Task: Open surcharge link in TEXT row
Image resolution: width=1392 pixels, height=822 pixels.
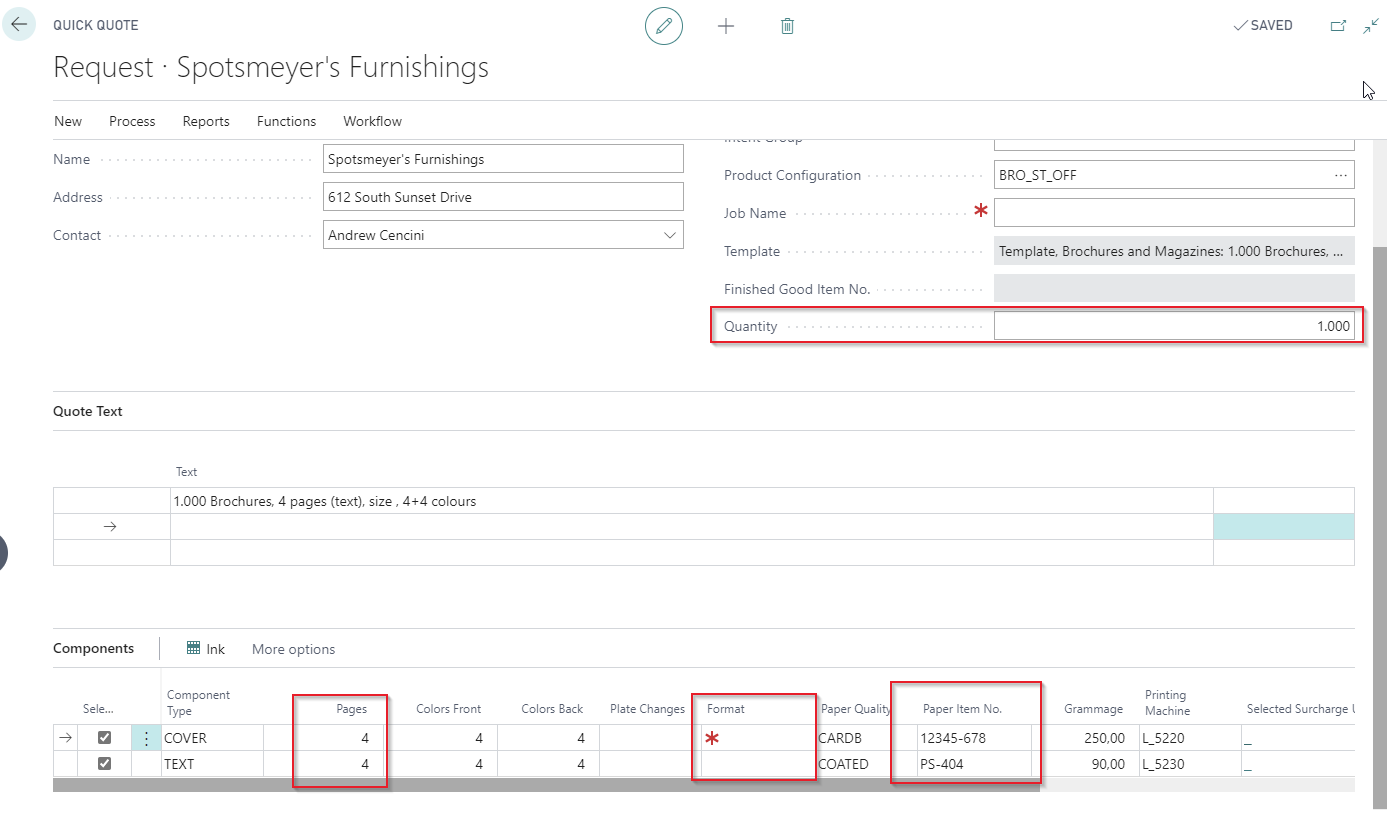Action: click(x=1247, y=765)
